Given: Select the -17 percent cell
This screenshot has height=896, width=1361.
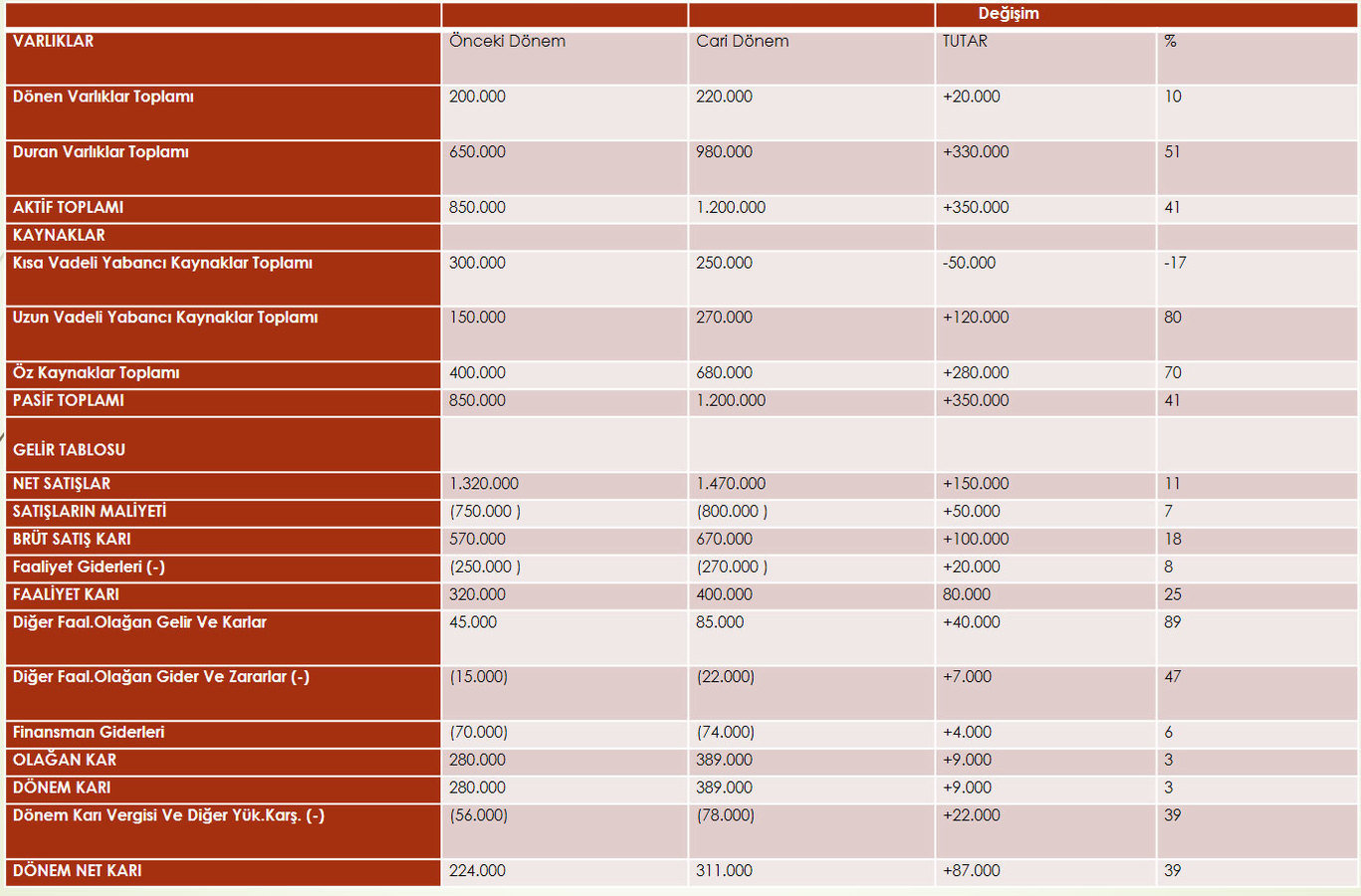Looking at the screenshot, I should (1175, 263).
